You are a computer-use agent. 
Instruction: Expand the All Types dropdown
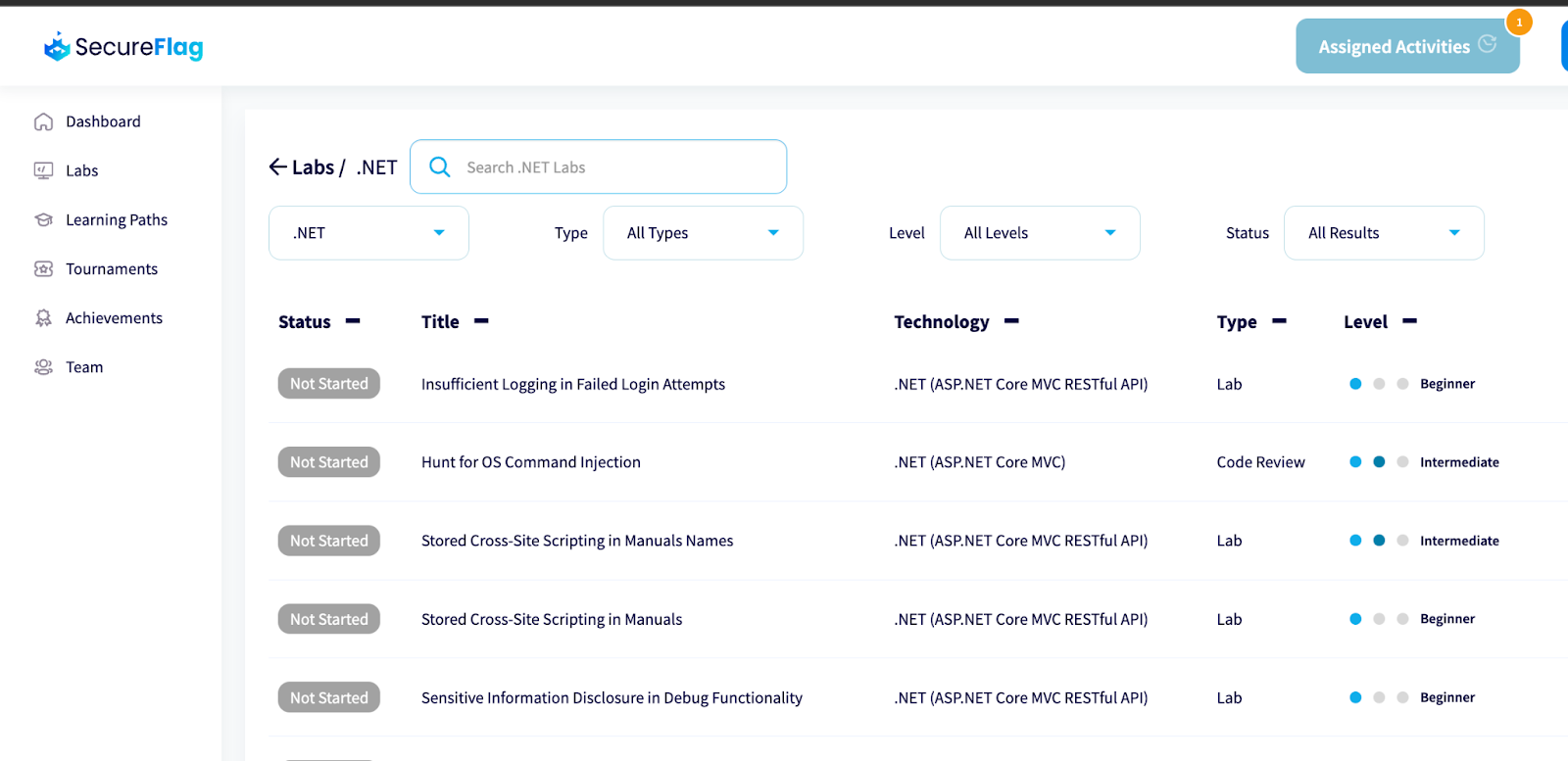click(x=703, y=233)
